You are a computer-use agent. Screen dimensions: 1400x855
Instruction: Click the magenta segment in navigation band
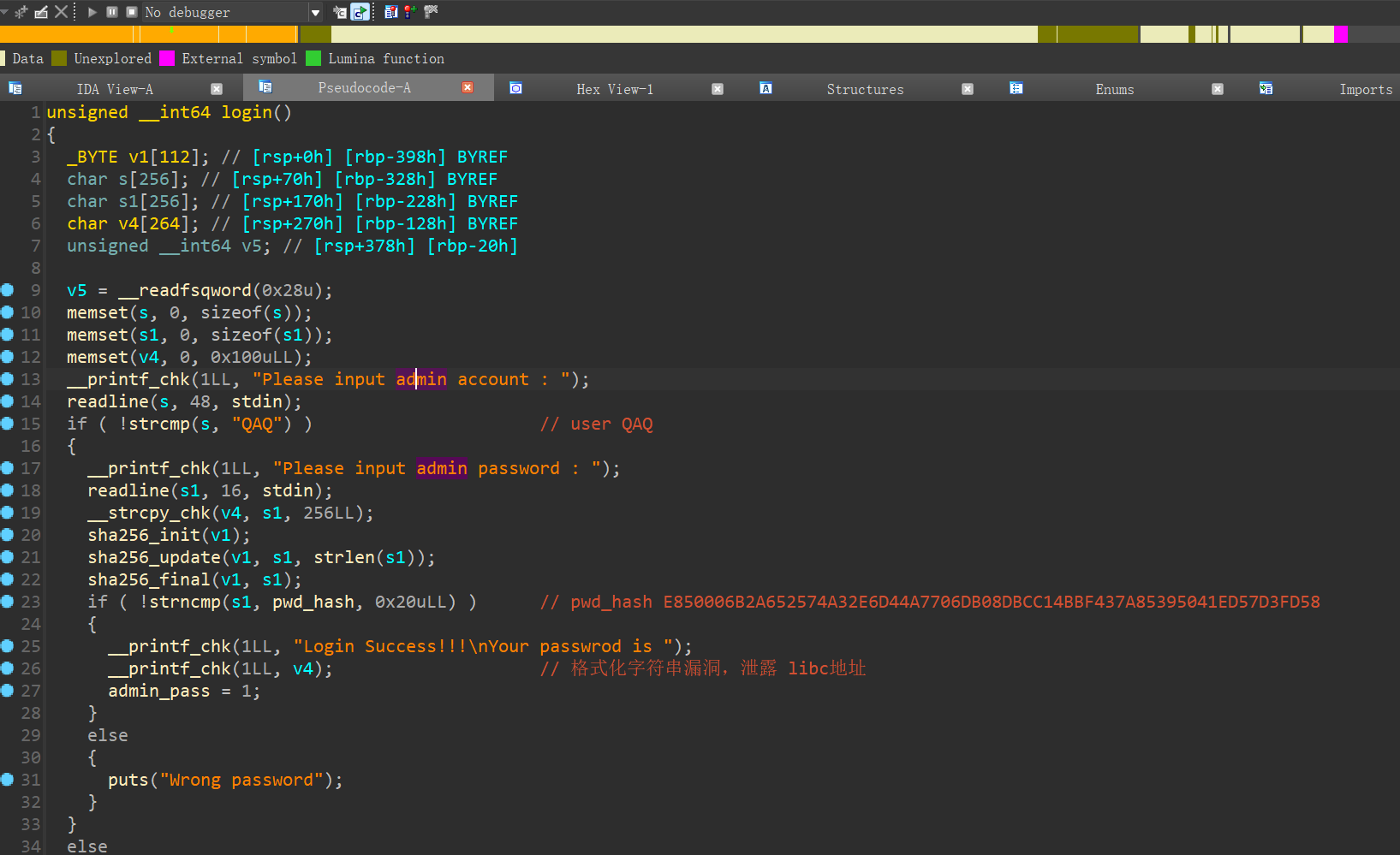(1341, 34)
